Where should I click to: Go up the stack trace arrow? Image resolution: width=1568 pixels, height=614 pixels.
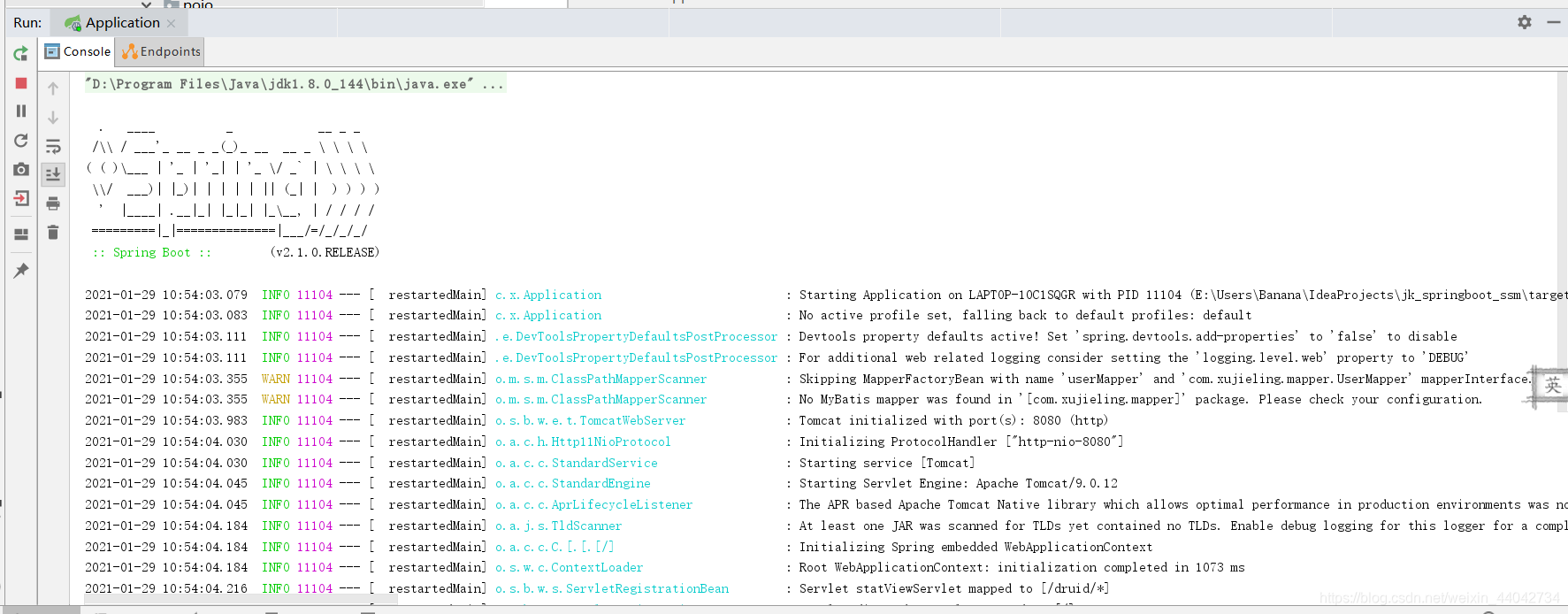click(53, 88)
